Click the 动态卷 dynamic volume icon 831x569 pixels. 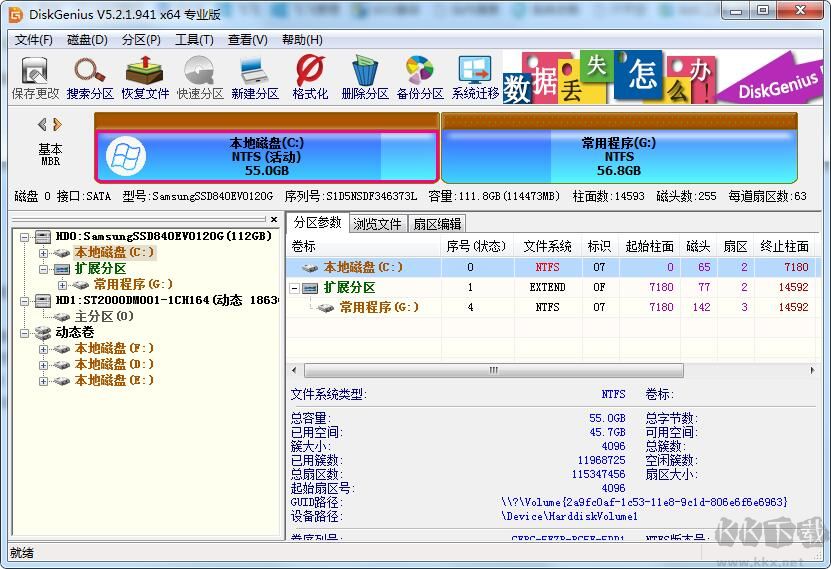42,333
